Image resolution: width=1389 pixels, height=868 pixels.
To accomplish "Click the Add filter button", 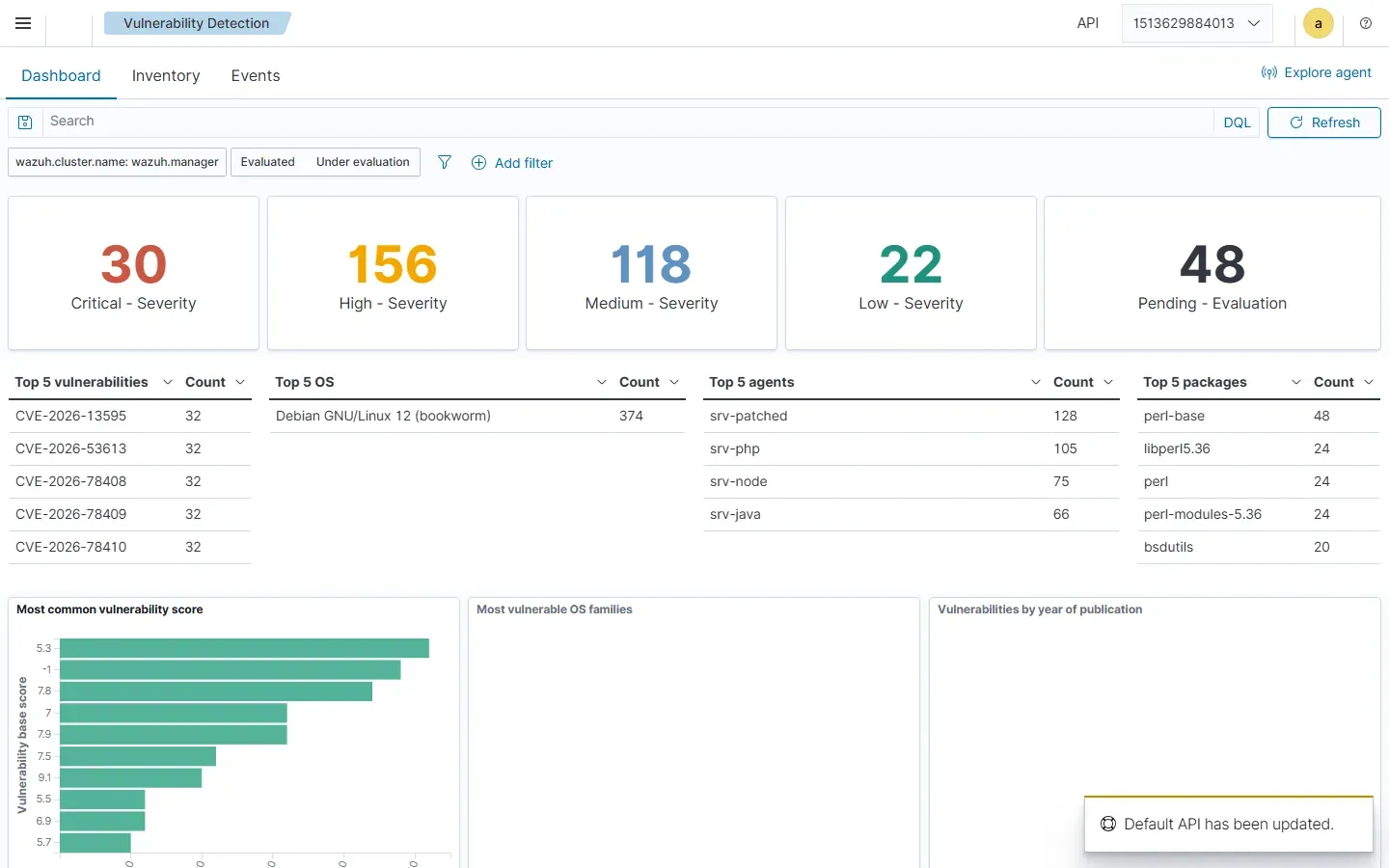I will pos(512,163).
